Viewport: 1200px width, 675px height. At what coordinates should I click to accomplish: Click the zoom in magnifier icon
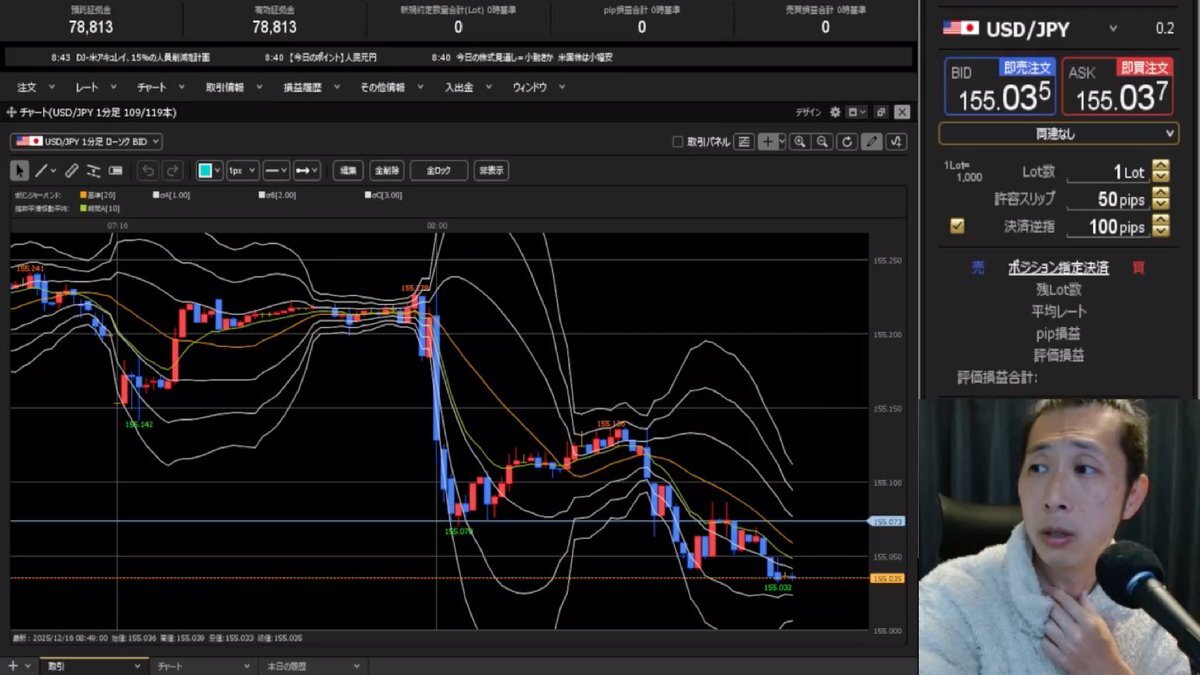[x=799, y=142]
